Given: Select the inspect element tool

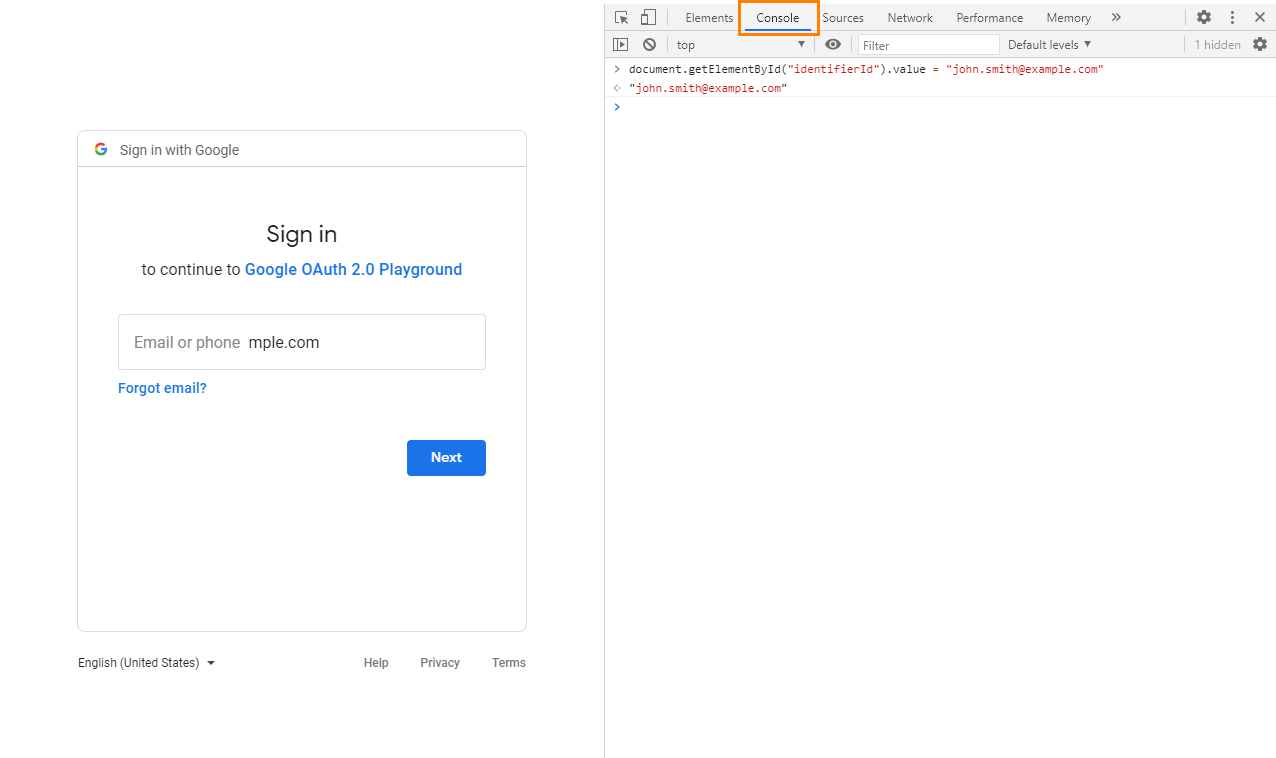Looking at the screenshot, I should (x=621, y=17).
